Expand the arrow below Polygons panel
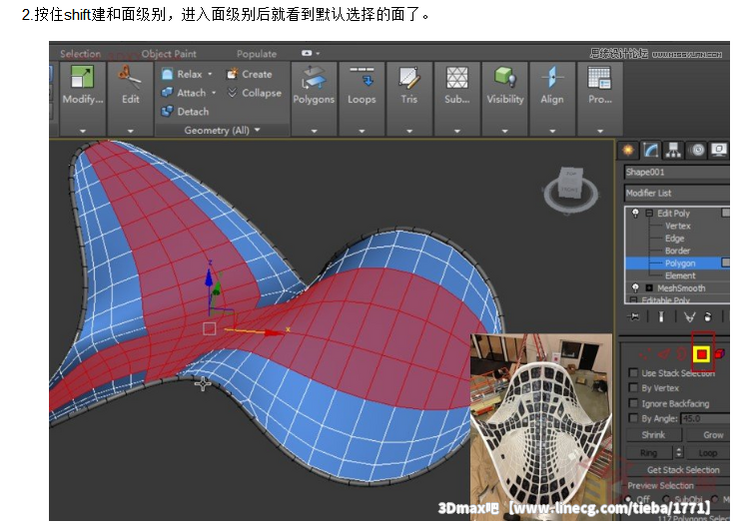Viewport: 750px width, 527px height. coord(314,131)
